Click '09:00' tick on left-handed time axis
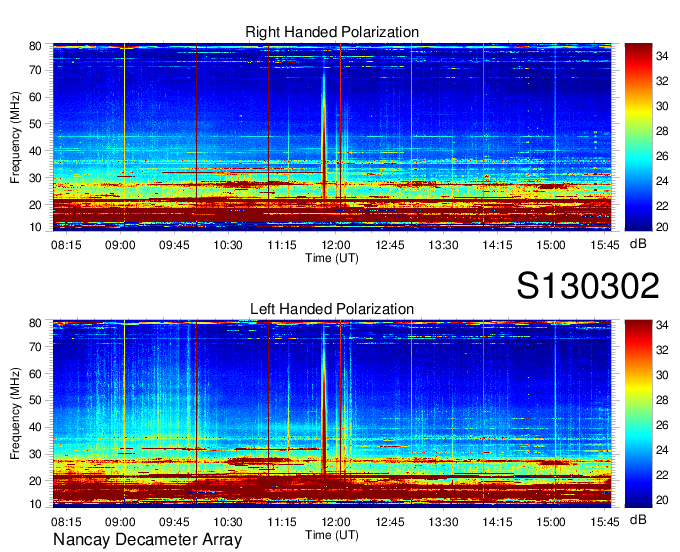Image resolution: width=680 pixels, height=552 pixels. click(x=120, y=522)
